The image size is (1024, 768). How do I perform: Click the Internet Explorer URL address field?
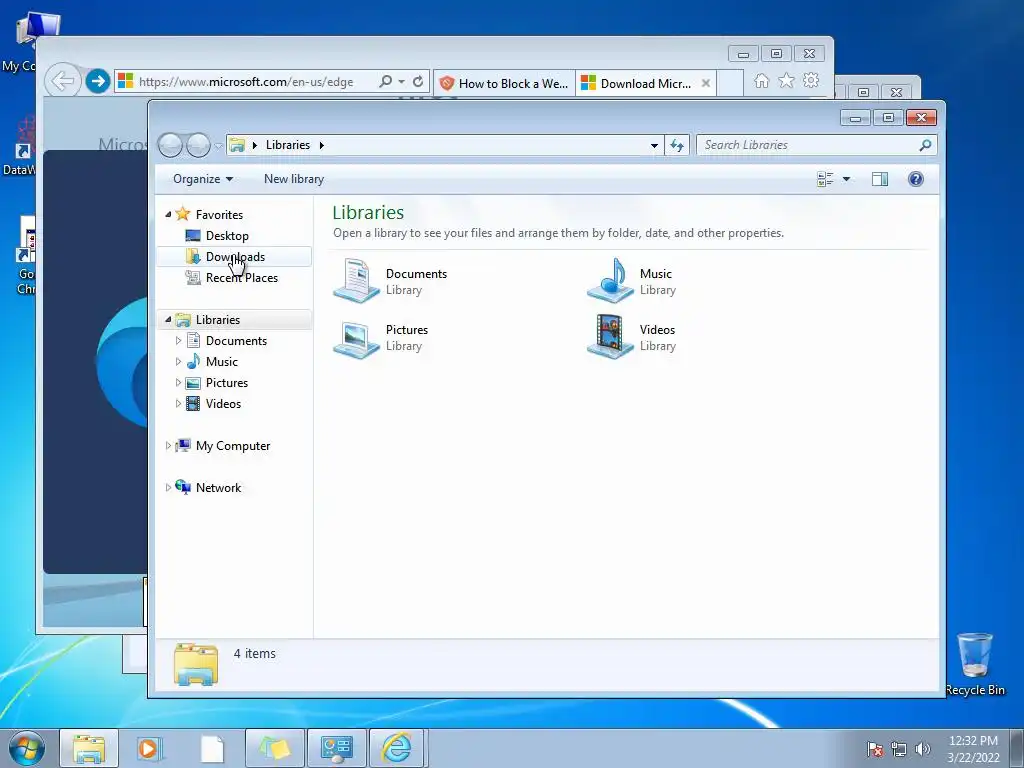[246, 82]
